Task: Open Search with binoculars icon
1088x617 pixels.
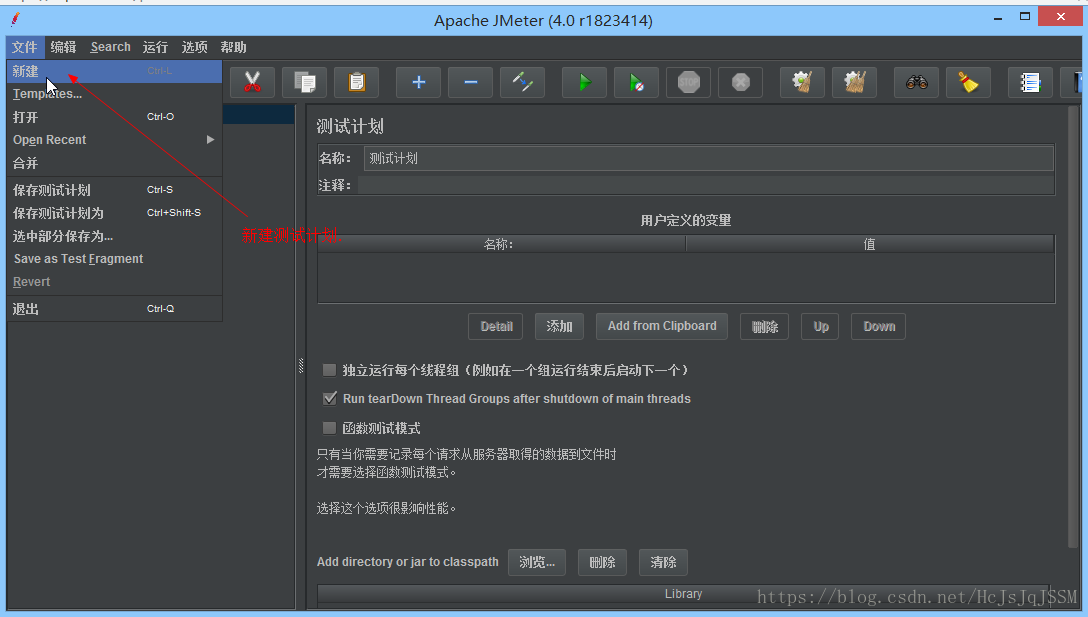Action: click(x=917, y=83)
